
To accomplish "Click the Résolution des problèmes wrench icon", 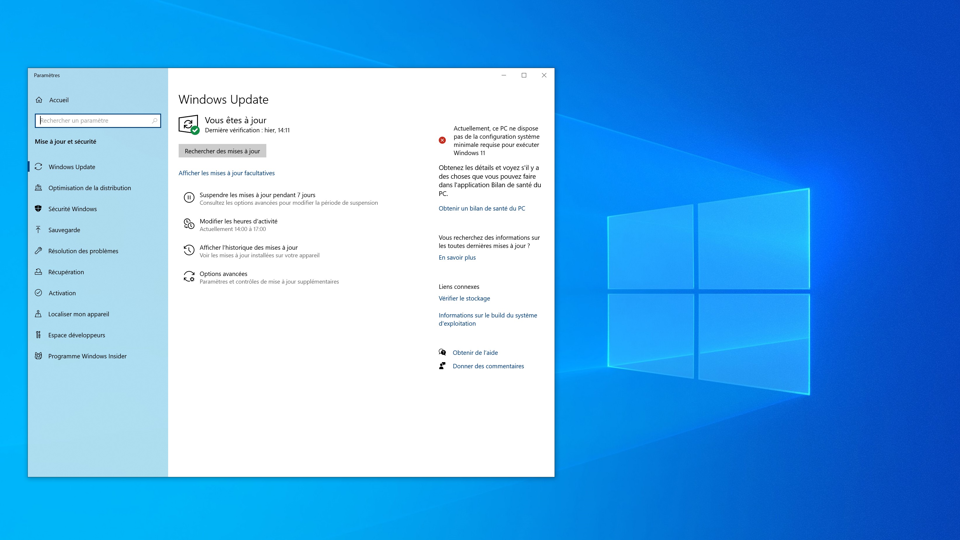I will 39,251.
